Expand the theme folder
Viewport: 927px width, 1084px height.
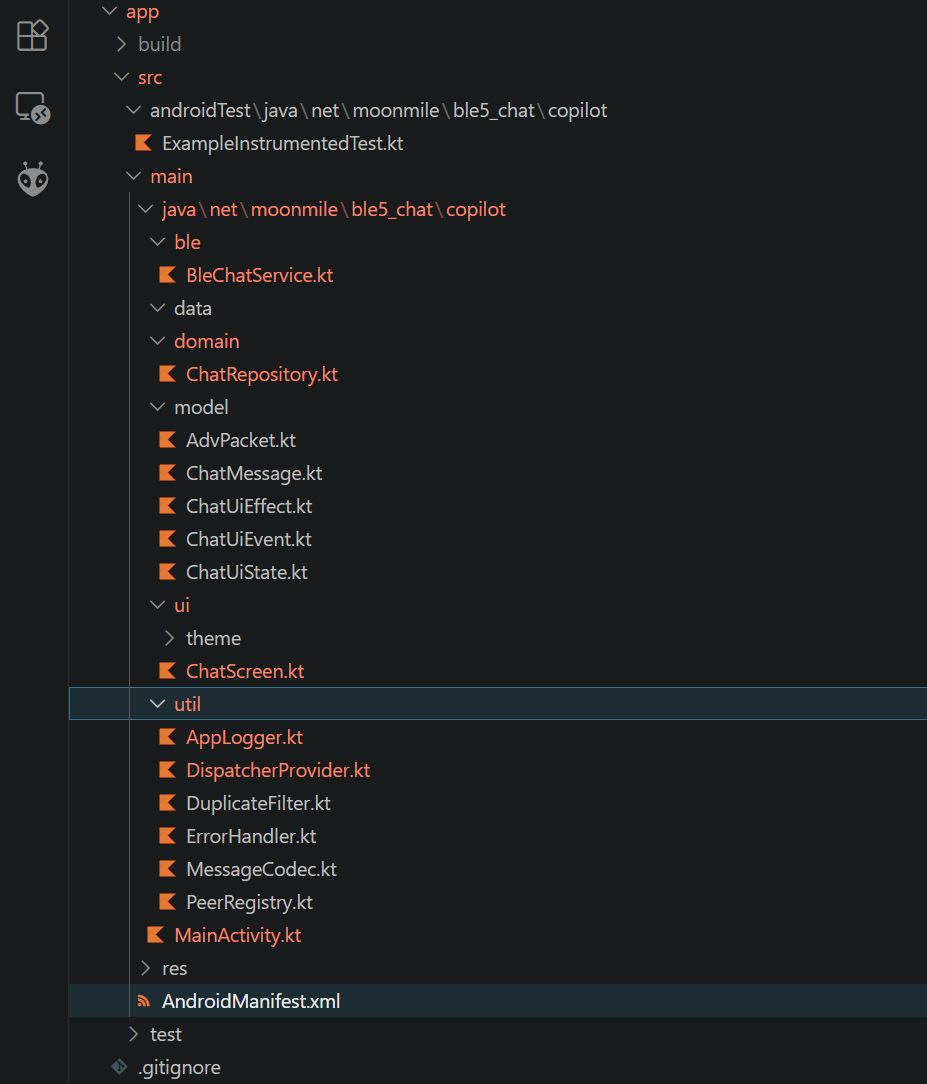pos(169,638)
